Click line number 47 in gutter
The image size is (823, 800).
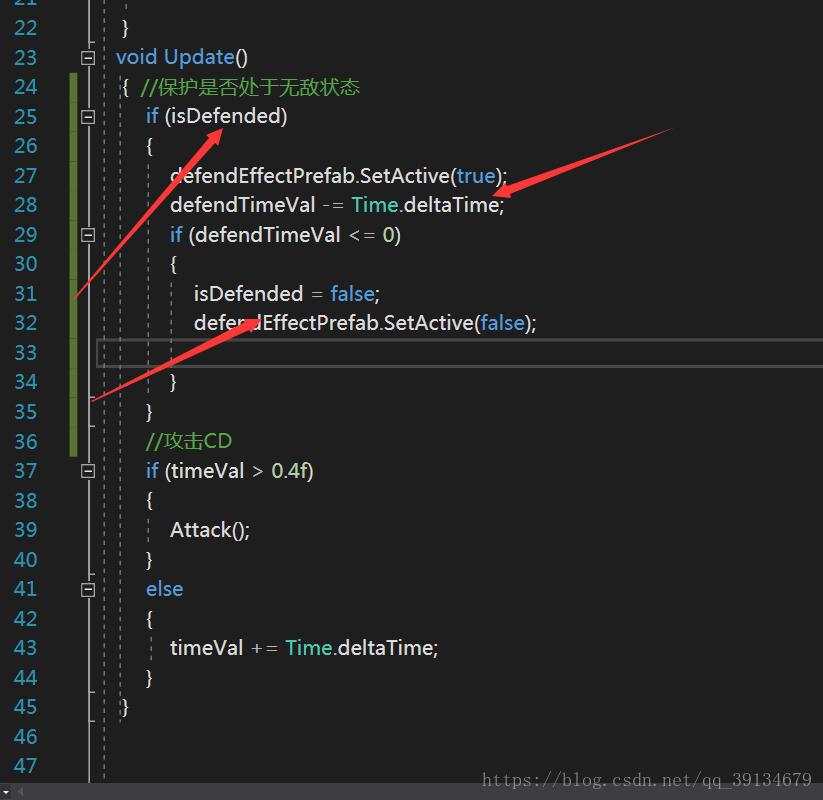click(x=26, y=766)
